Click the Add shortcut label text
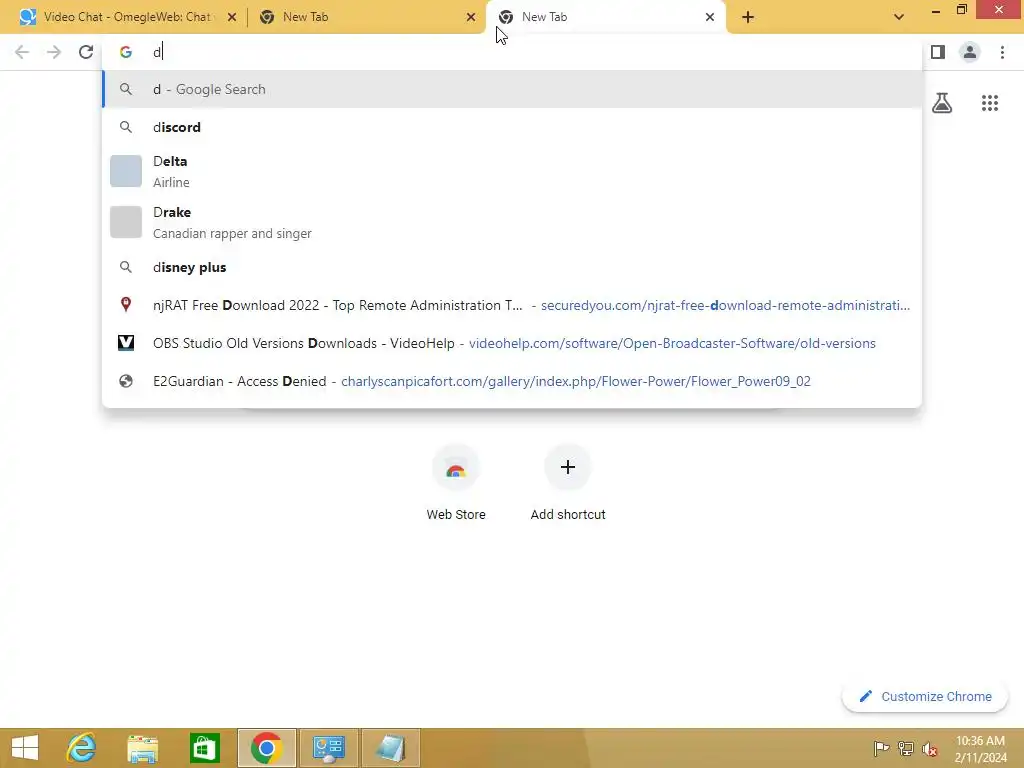The width and height of the screenshot is (1024, 768). pyautogui.click(x=568, y=515)
